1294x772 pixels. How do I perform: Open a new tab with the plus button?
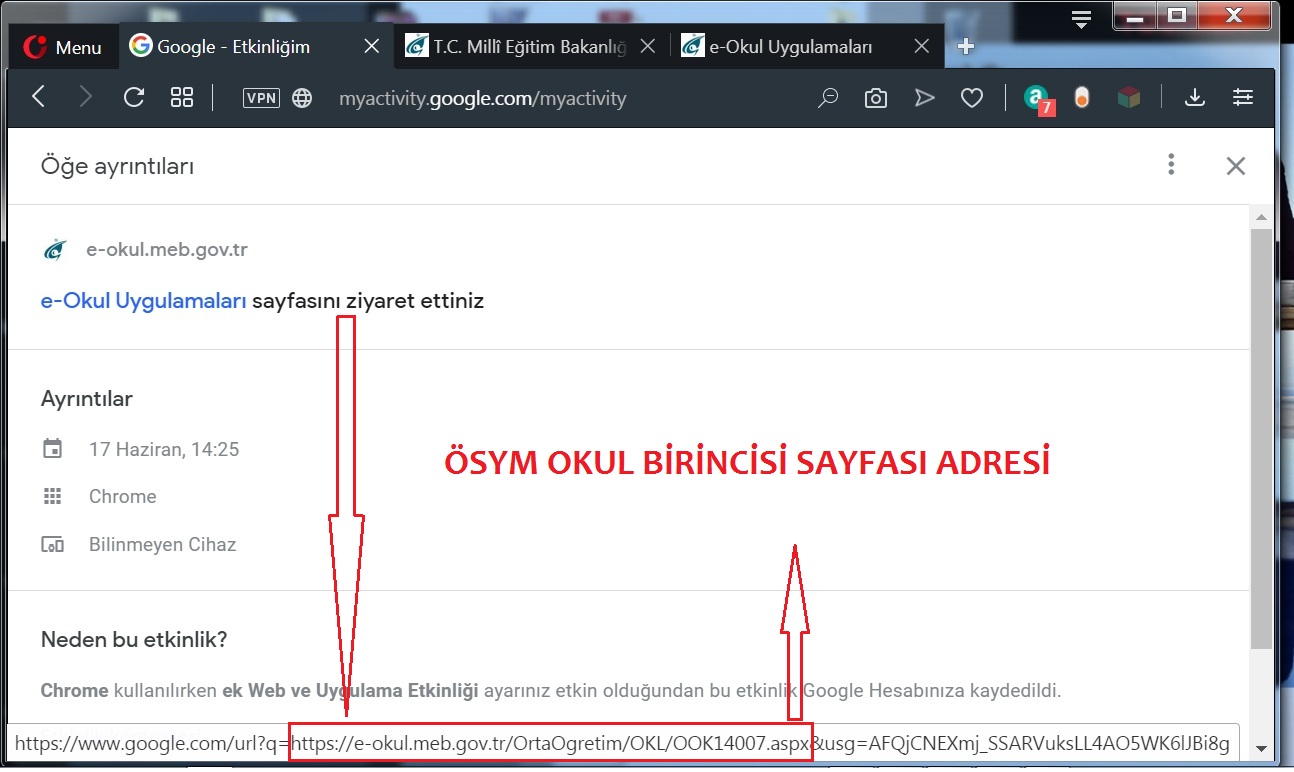[966, 47]
